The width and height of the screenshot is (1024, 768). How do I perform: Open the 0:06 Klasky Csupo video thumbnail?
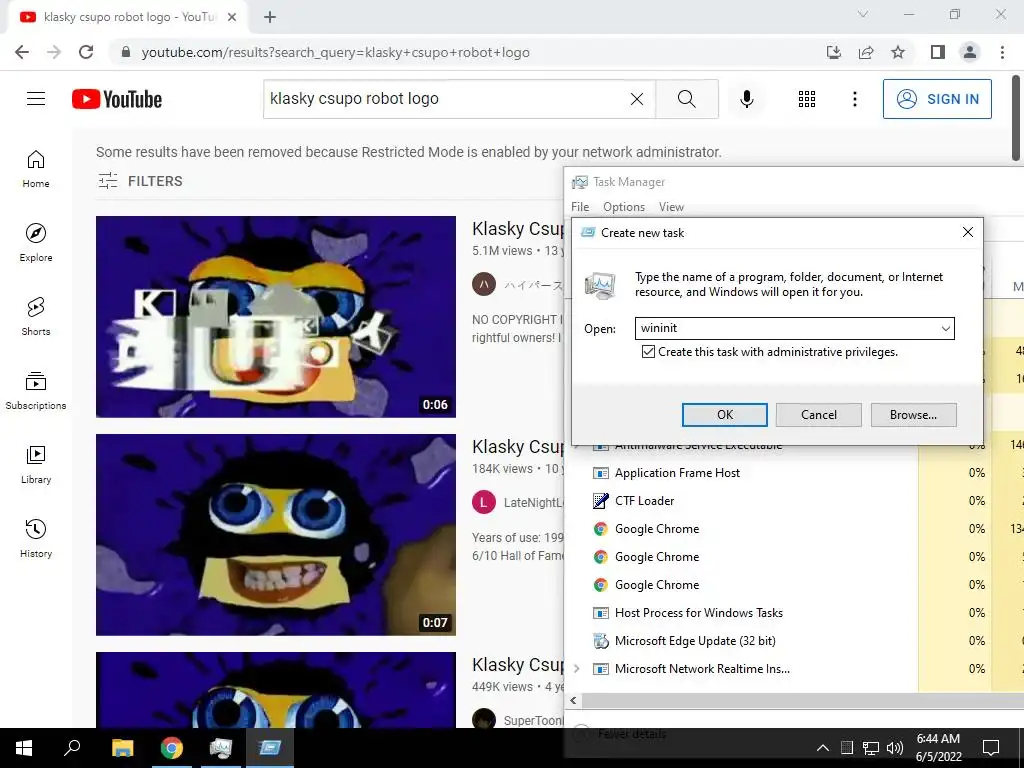(276, 317)
